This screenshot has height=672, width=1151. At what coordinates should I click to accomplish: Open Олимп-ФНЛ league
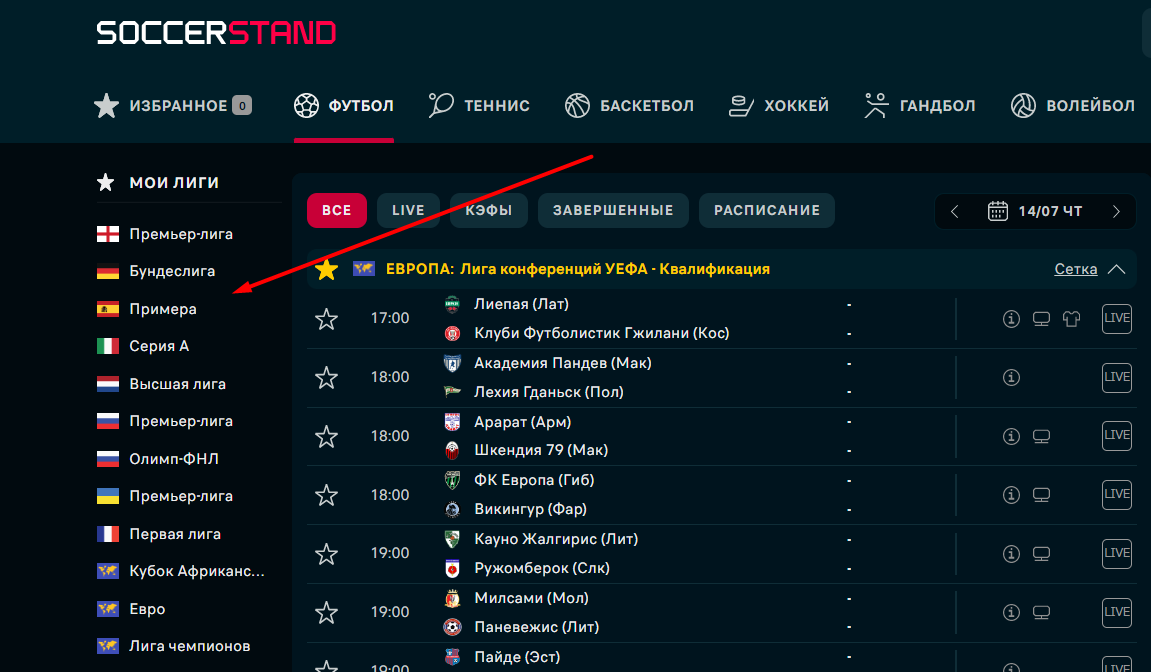pyautogui.click(x=158, y=459)
